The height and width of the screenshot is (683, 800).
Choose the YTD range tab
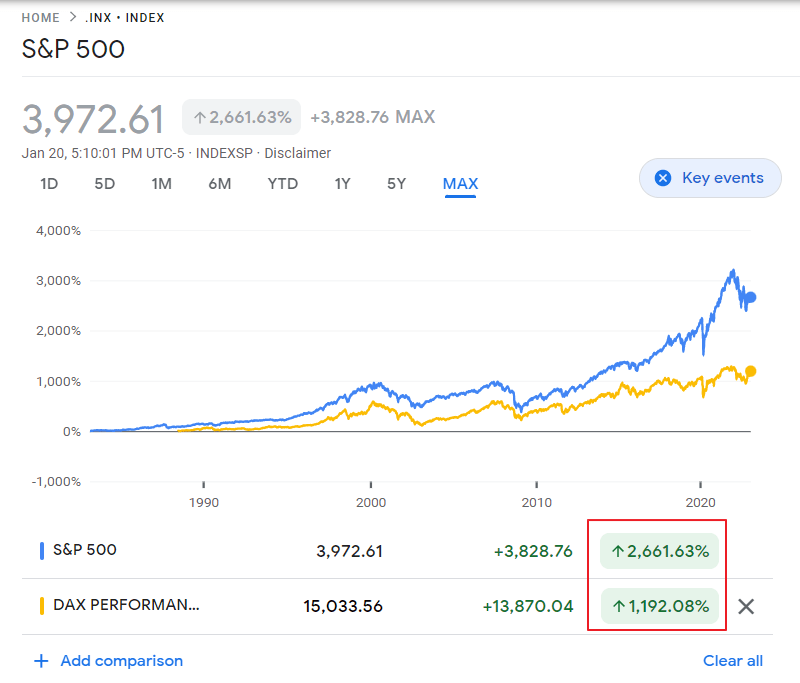(x=283, y=184)
